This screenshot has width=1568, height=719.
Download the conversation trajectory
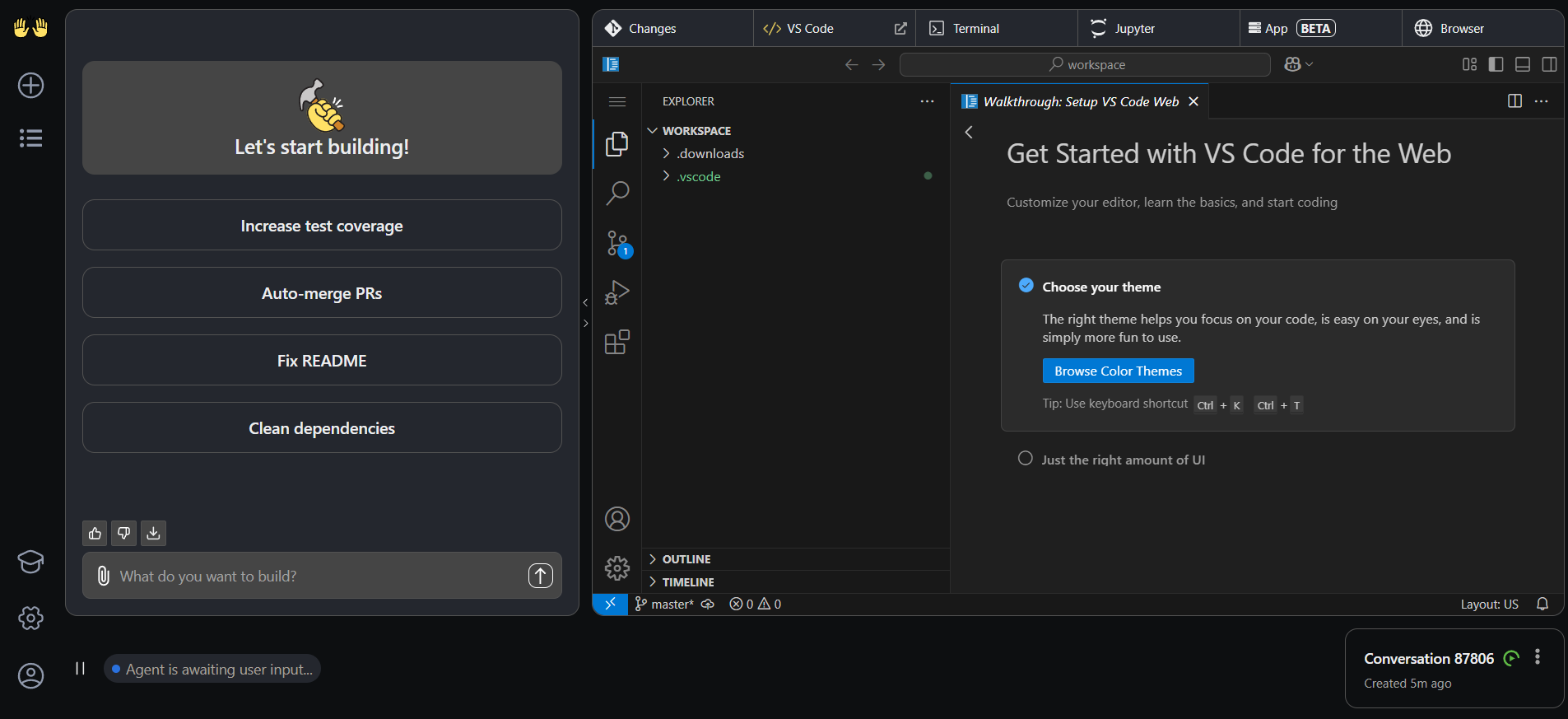pos(153,534)
